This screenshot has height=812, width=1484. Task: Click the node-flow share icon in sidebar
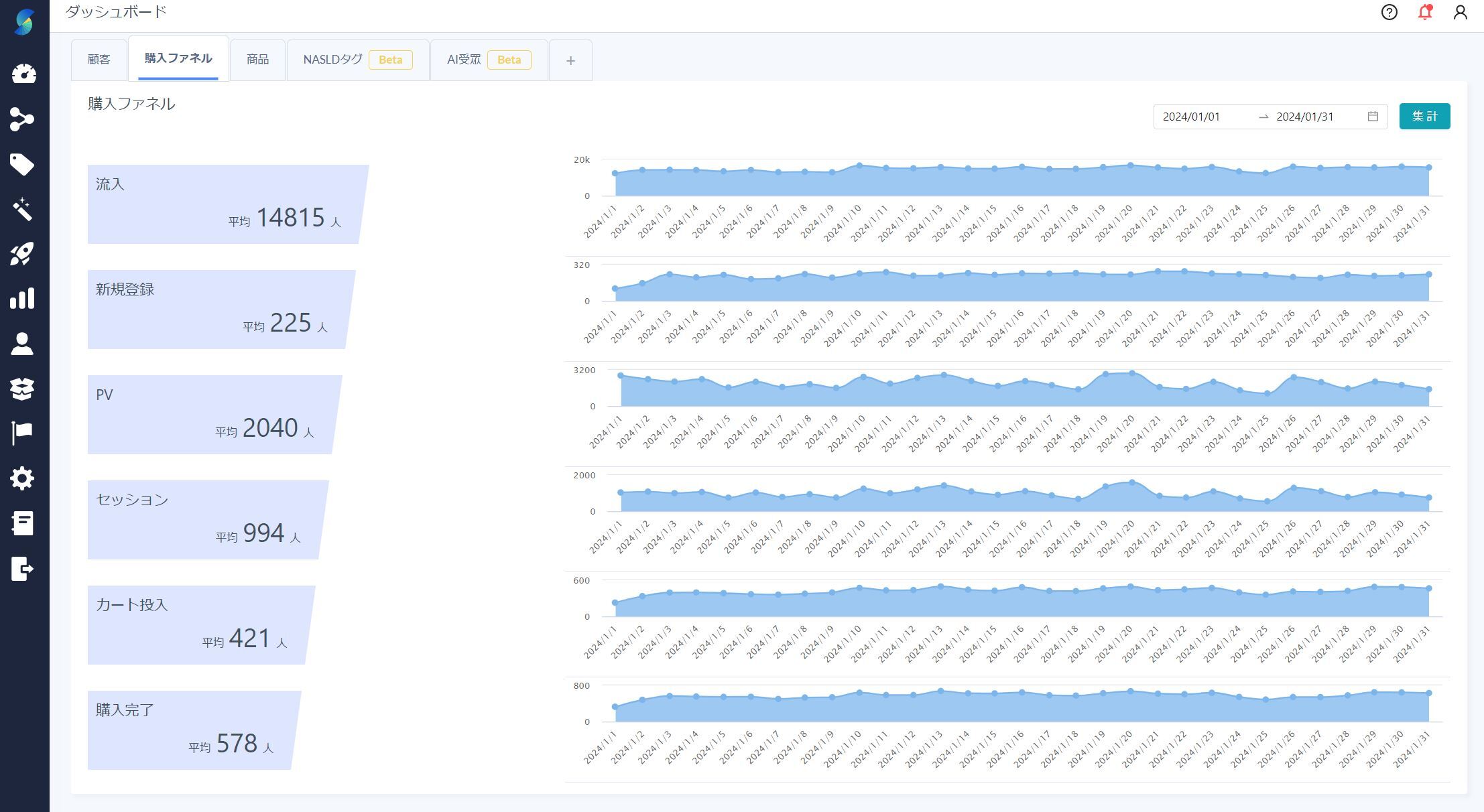tap(22, 119)
